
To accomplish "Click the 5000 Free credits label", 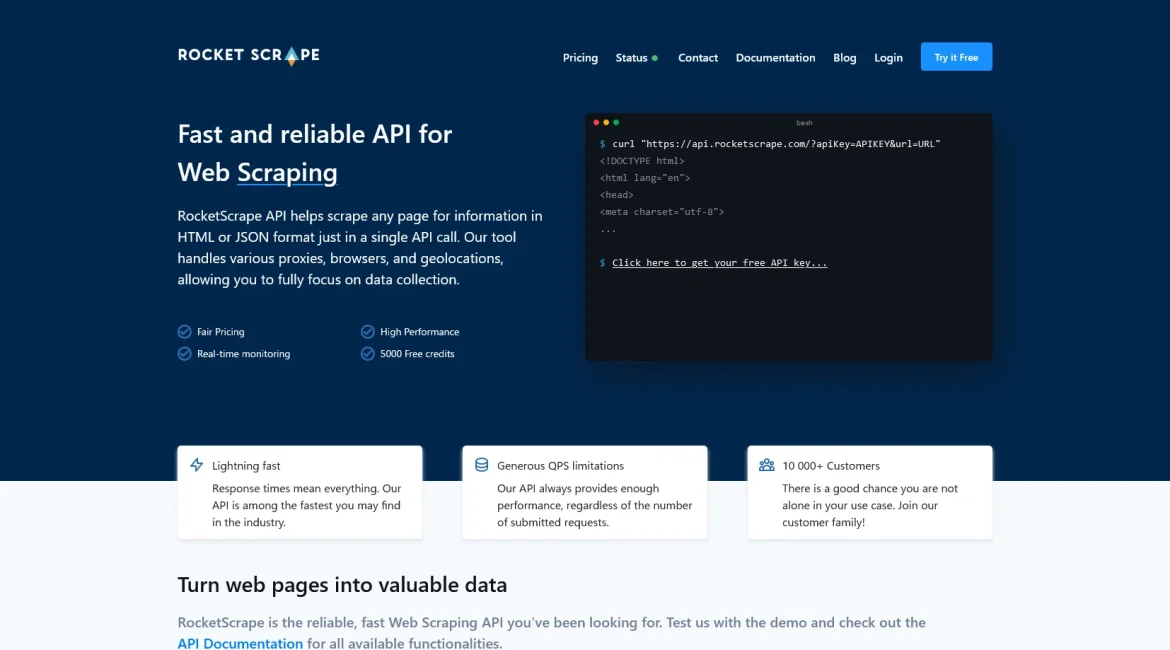I will [417, 354].
